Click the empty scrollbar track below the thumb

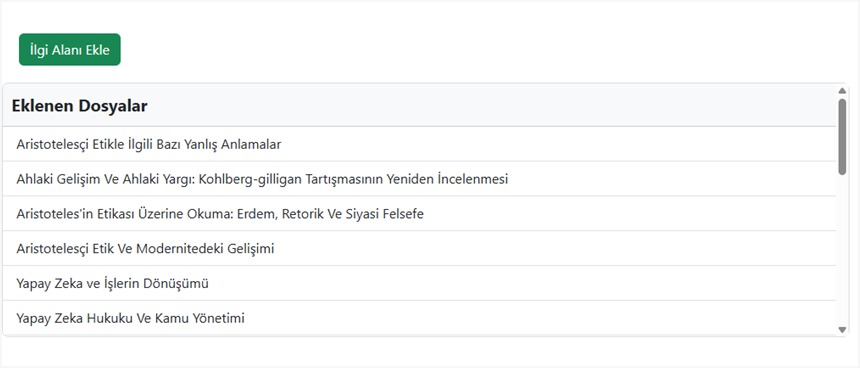coord(842,250)
